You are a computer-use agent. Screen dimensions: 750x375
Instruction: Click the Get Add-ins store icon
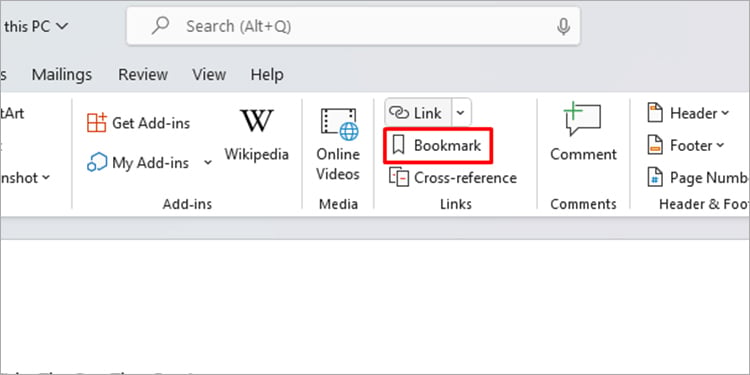tap(97, 122)
